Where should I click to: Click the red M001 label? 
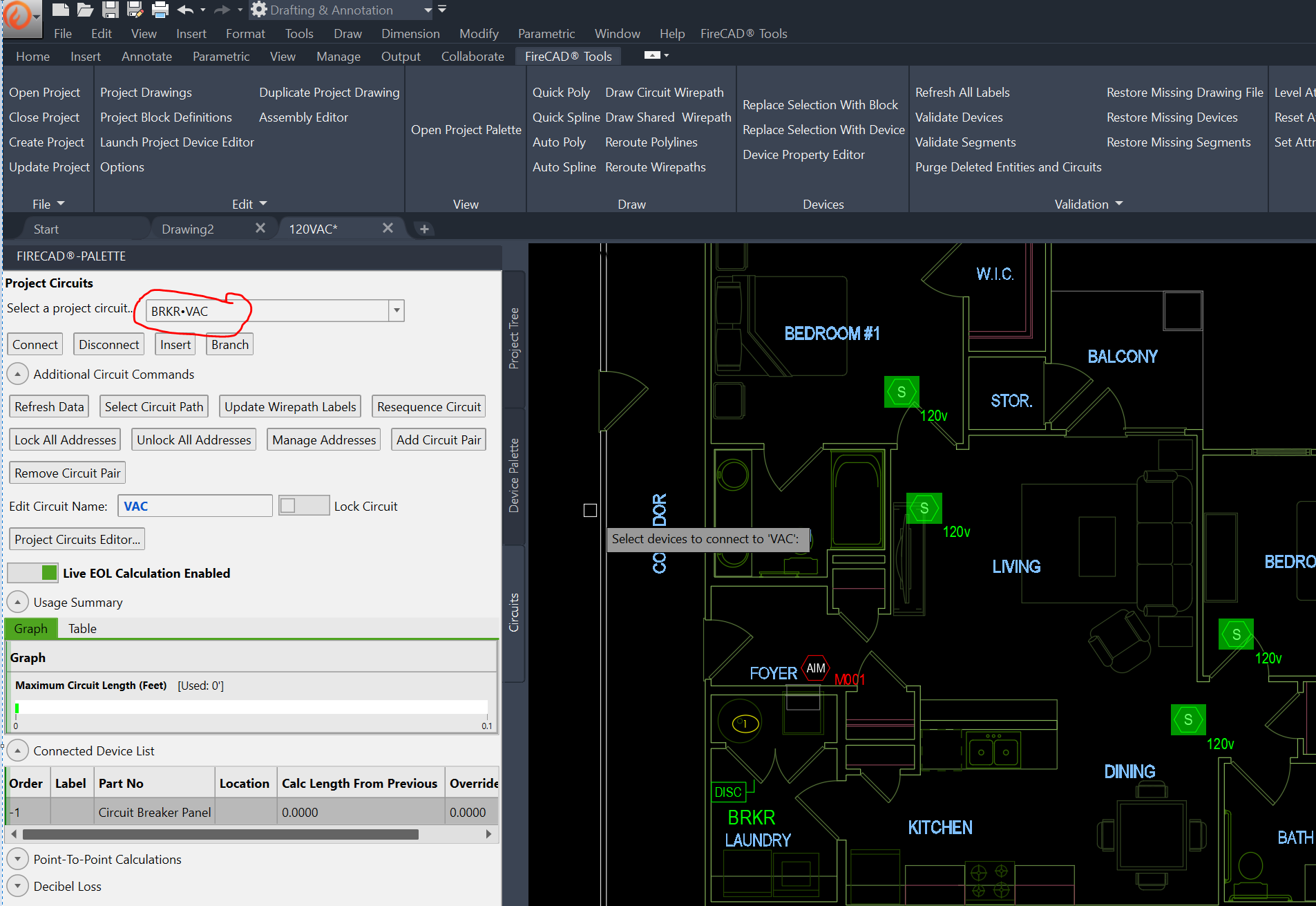(850, 679)
